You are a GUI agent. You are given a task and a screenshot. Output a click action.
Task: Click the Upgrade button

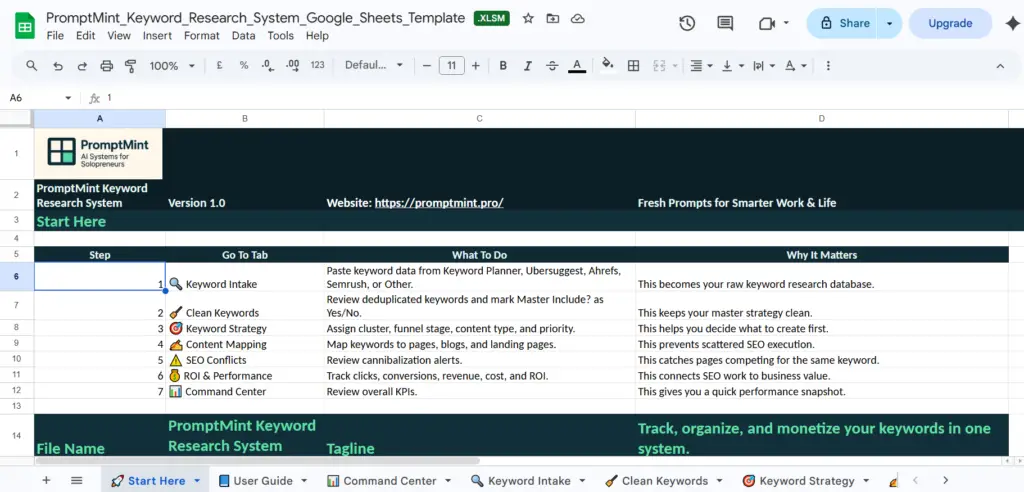pyautogui.click(x=950, y=24)
